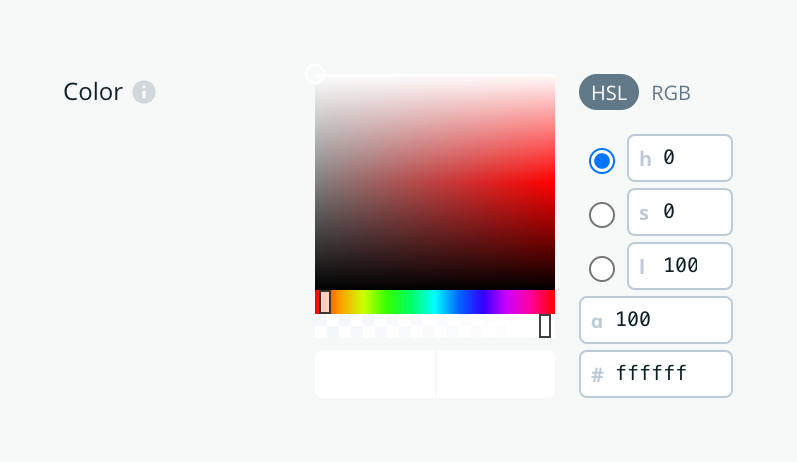Click the hue slider handle
Image resolution: width=797 pixels, height=462 pixels.
point(325,302)
